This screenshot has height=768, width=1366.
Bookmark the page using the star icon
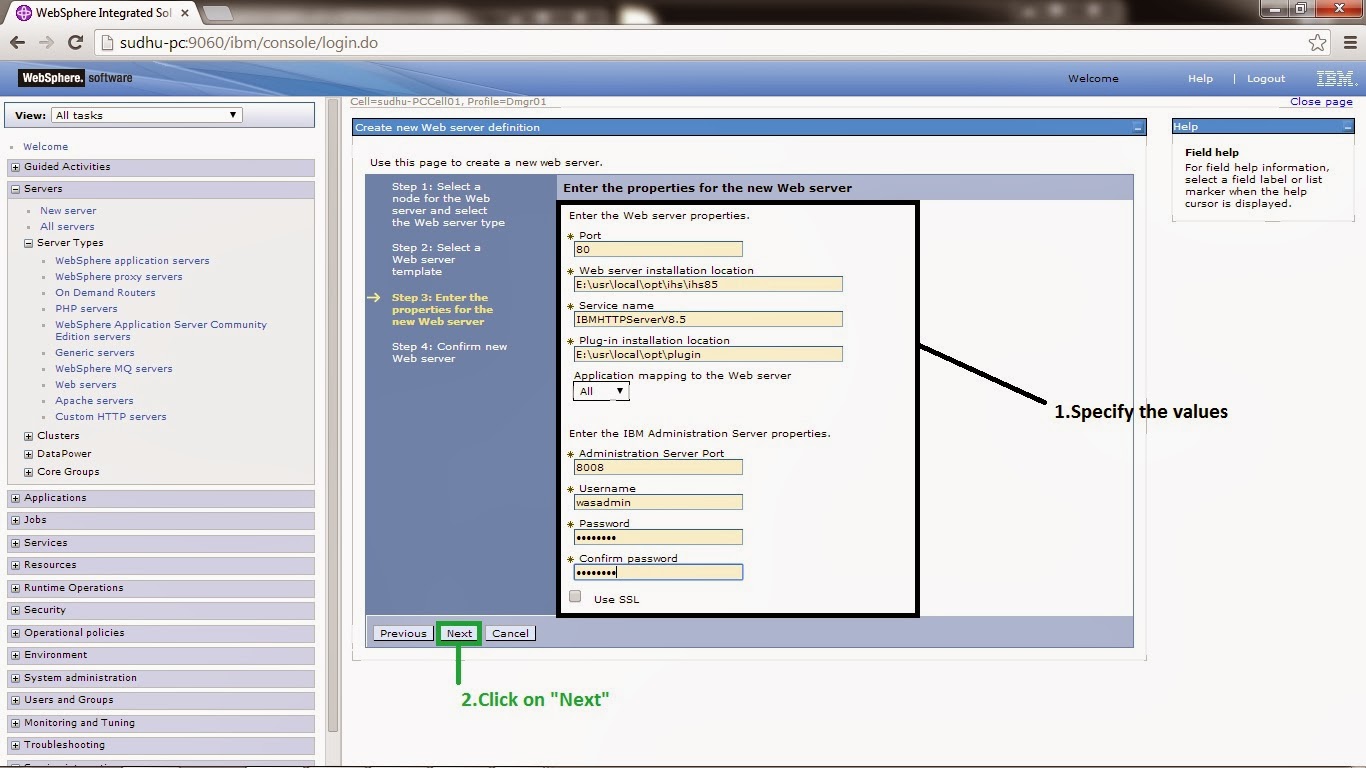click(x=1318, y=42)
